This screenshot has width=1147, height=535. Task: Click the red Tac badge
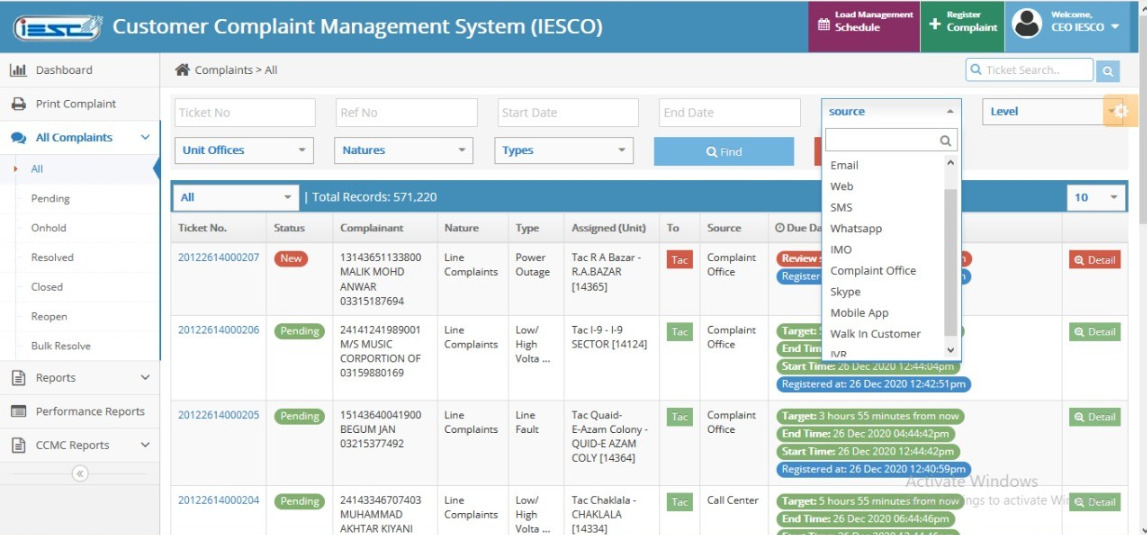point(680,260)
